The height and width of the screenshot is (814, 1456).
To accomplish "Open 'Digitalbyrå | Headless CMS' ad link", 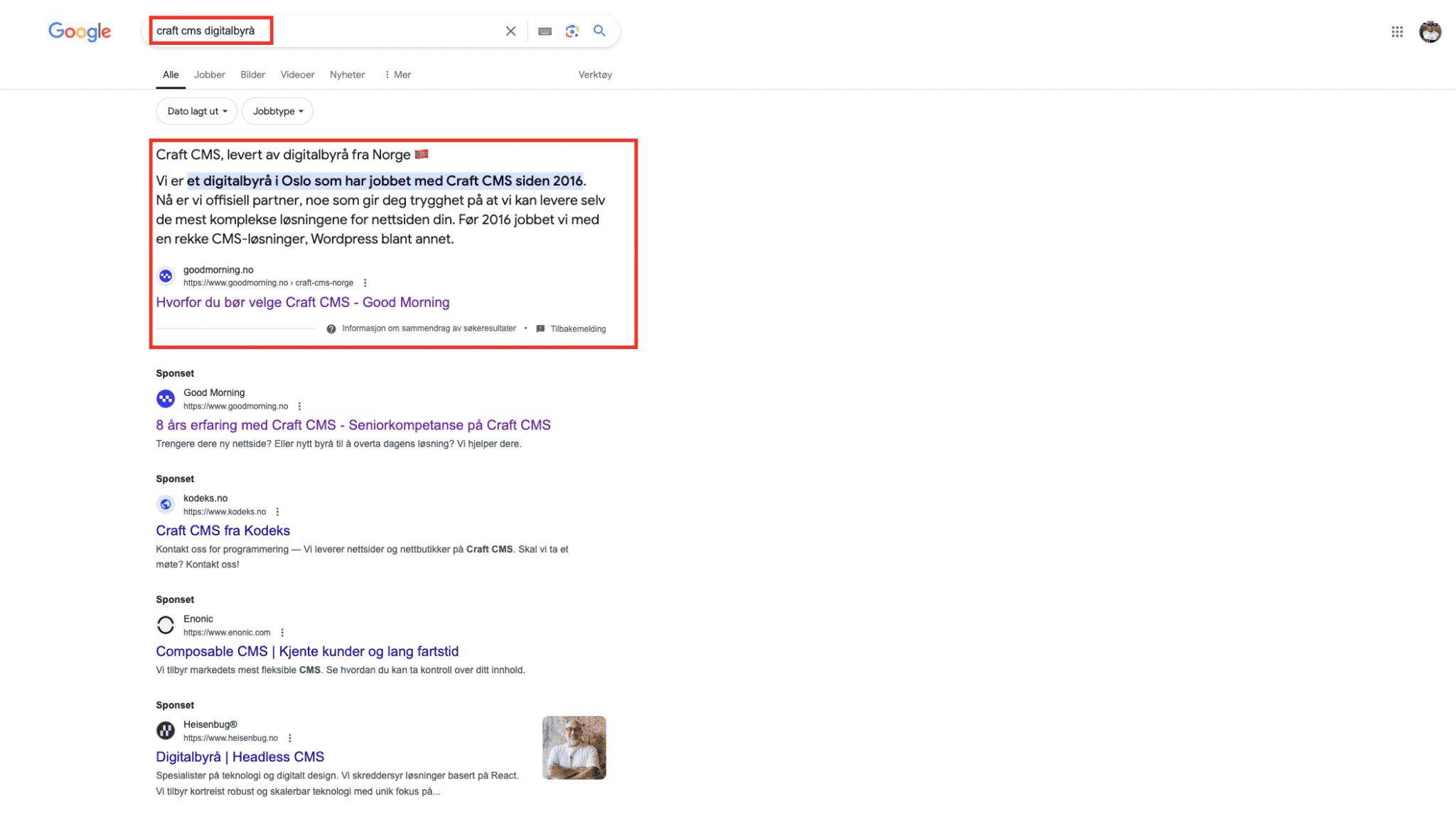I will (x=240, y=757).
